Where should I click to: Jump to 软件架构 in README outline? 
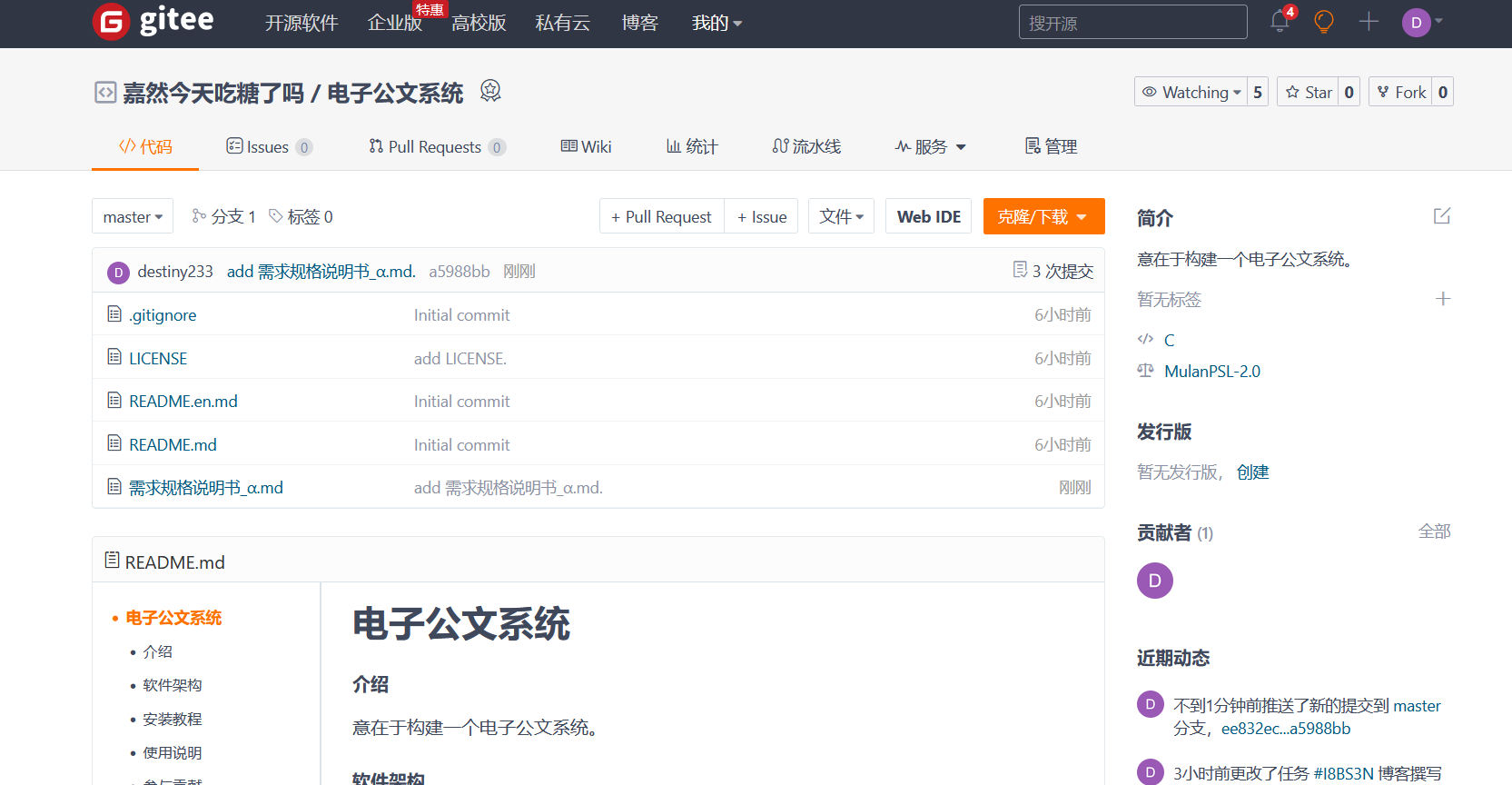point(173,685)
